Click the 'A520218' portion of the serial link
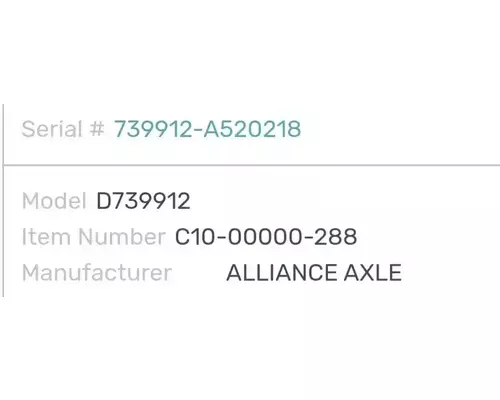Screen dimensions: 500x400 [252, 129]
